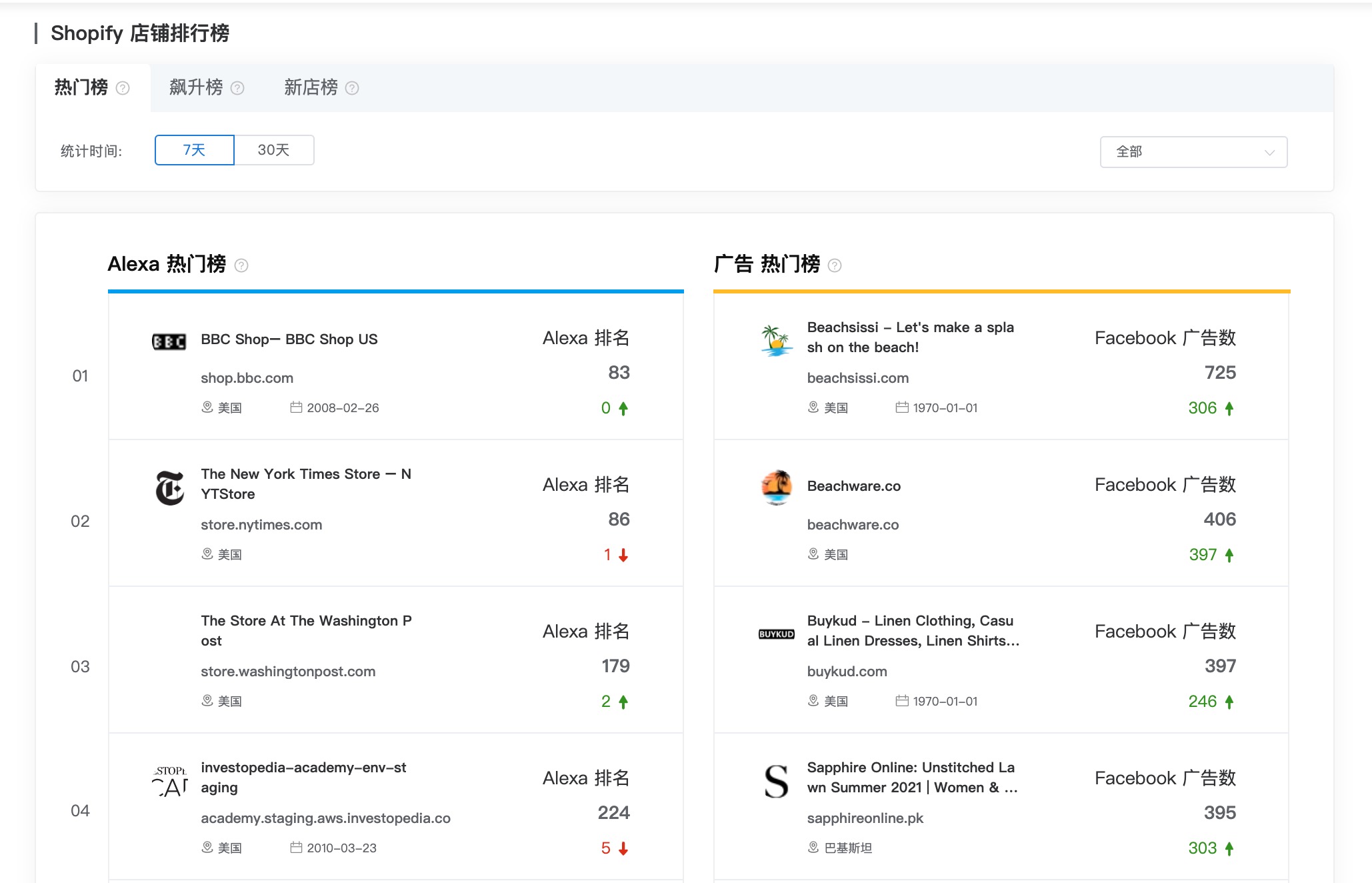Switch to the 新店榜 tab

click(311, 87)
